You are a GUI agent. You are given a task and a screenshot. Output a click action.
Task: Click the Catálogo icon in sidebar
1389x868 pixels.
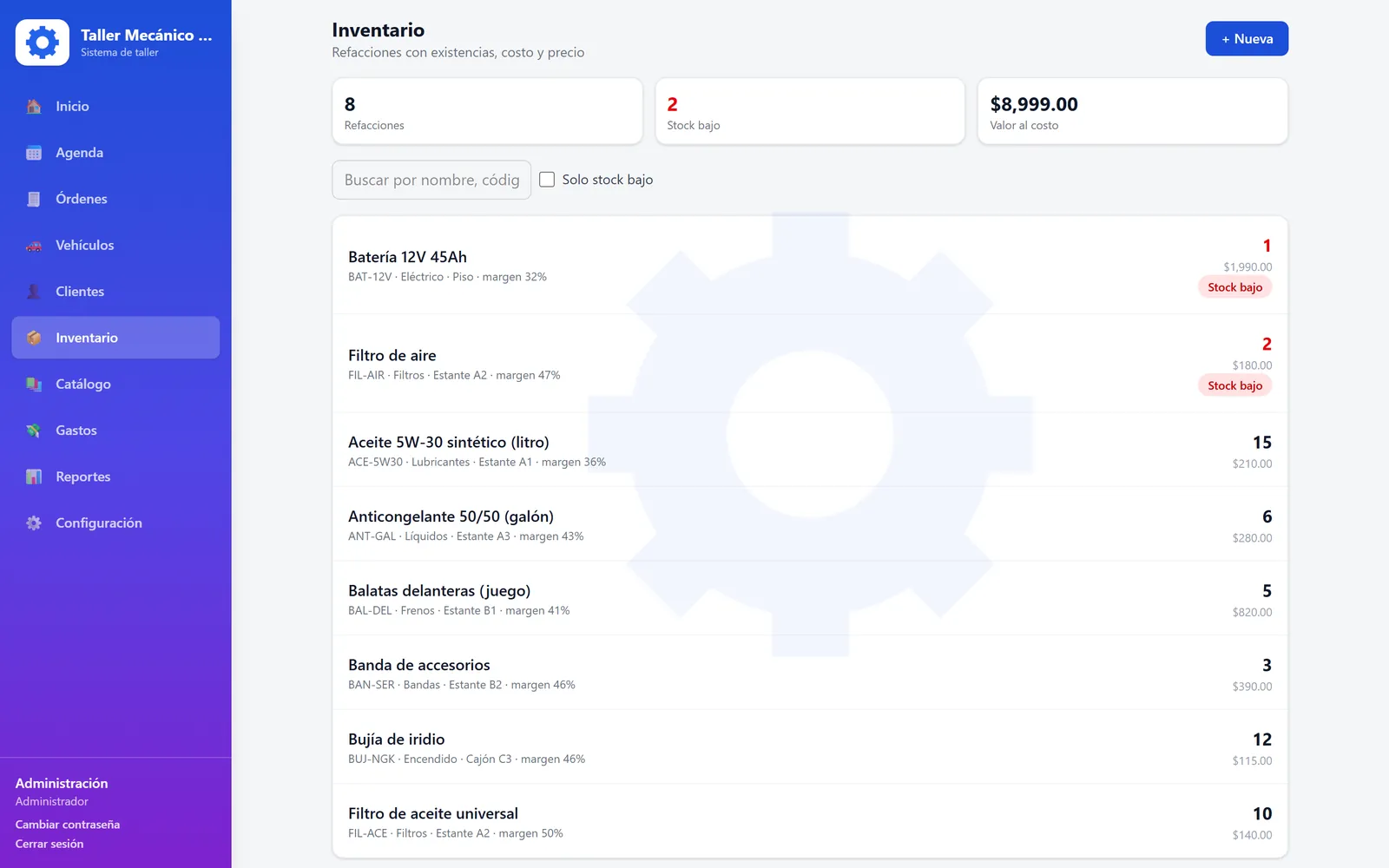pos(34,385)
